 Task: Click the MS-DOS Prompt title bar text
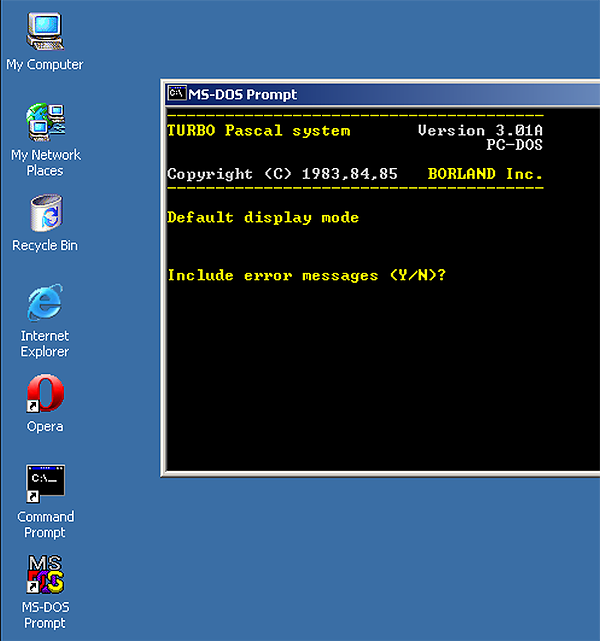[x=243, y=94]
